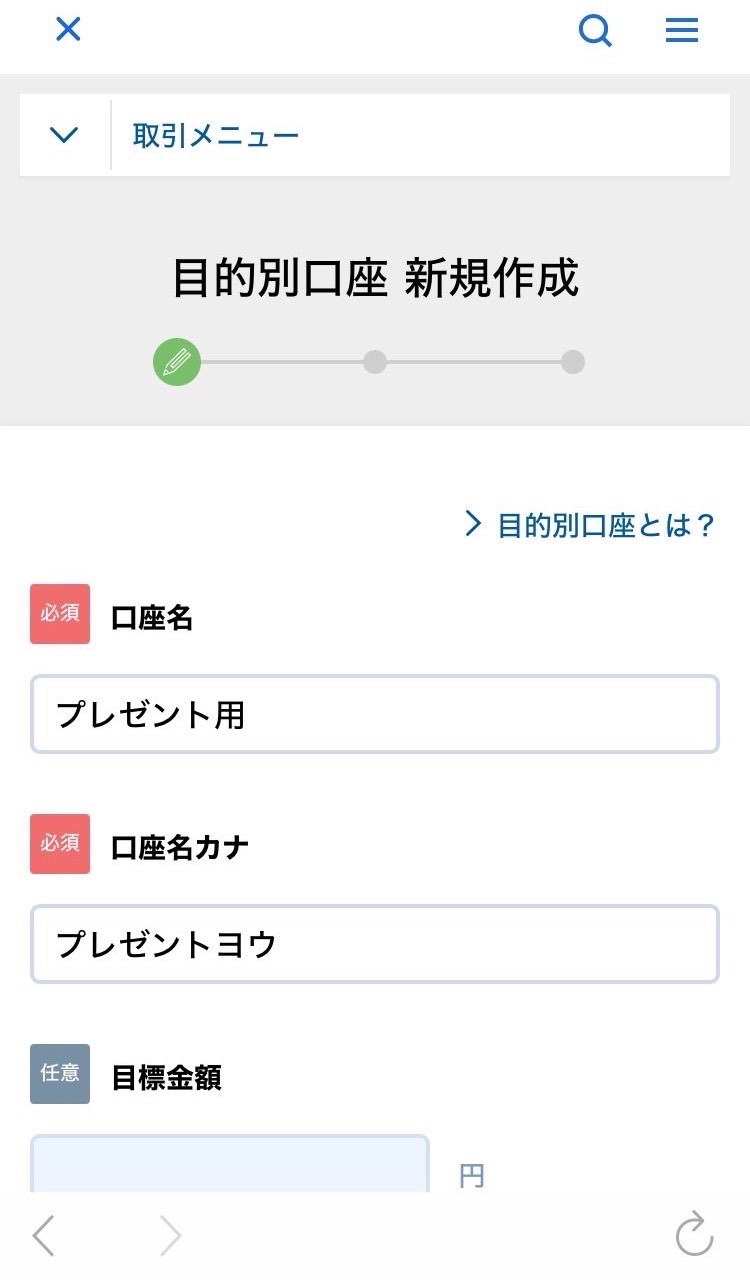Image resolution: width=750 pixels, height=1280 pixels.
Task: Go back with the browser back arrow
Action: point(43,1237)
